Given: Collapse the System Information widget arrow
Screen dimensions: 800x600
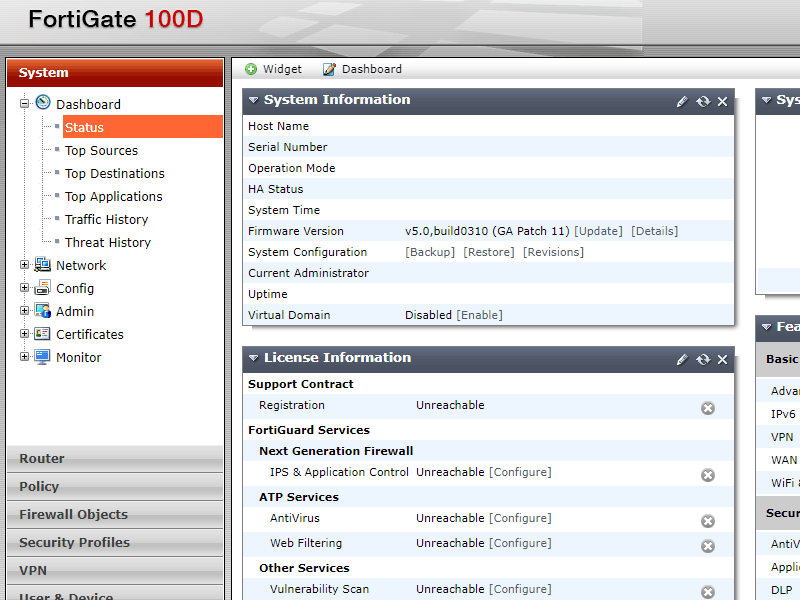Looking at the screenshot, I should tap(254, 100).
